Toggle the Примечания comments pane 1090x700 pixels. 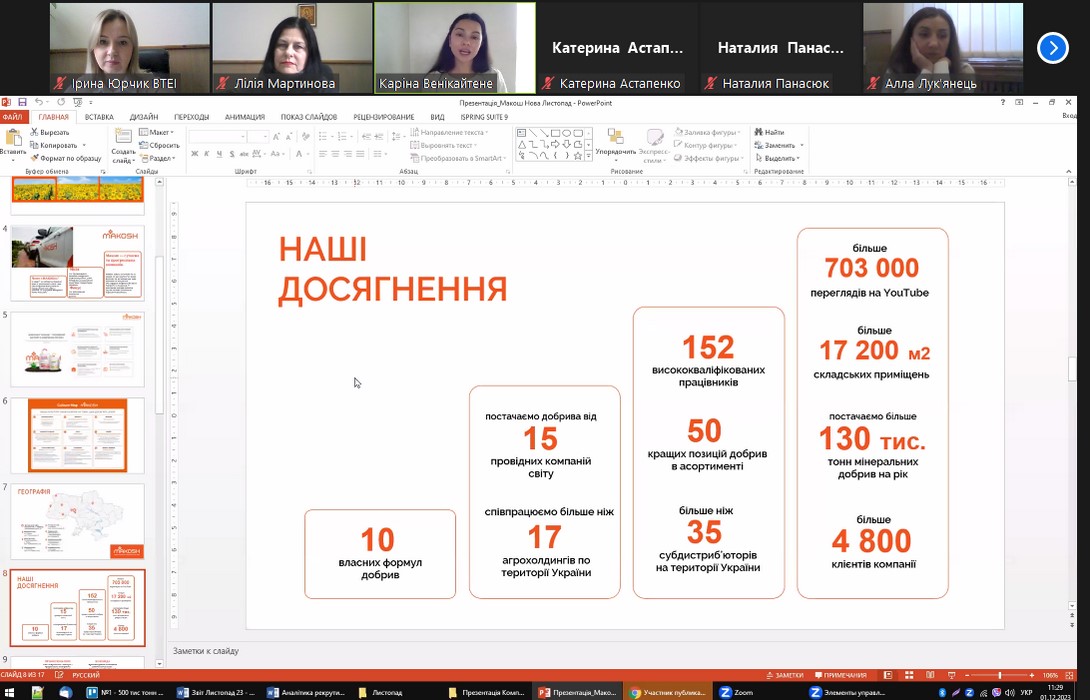pos(840,675)
